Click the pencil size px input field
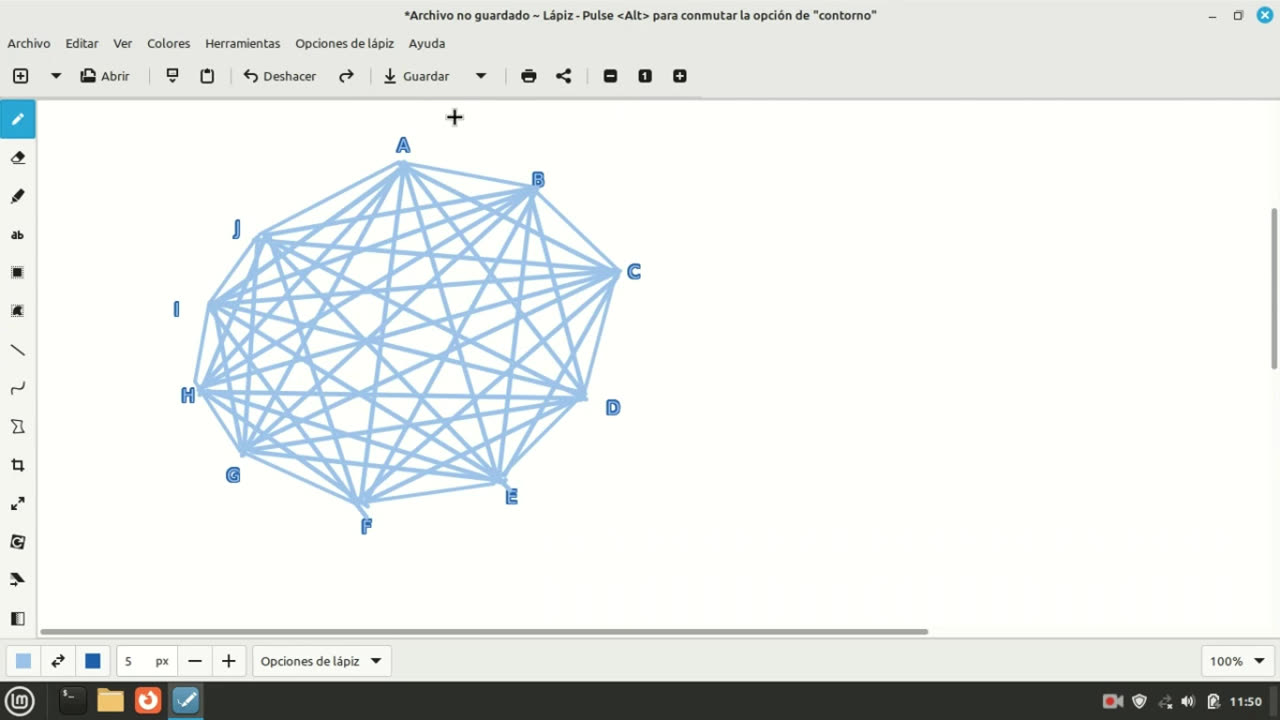This screenshot has height=720, width=1280. (x=146, y=661)
